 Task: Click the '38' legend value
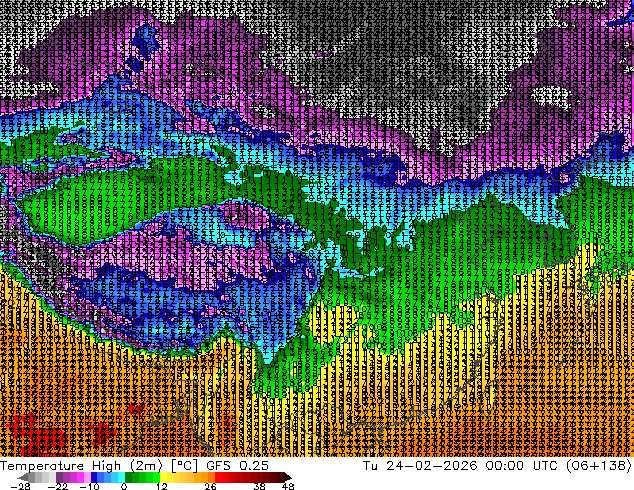(260, 486)
